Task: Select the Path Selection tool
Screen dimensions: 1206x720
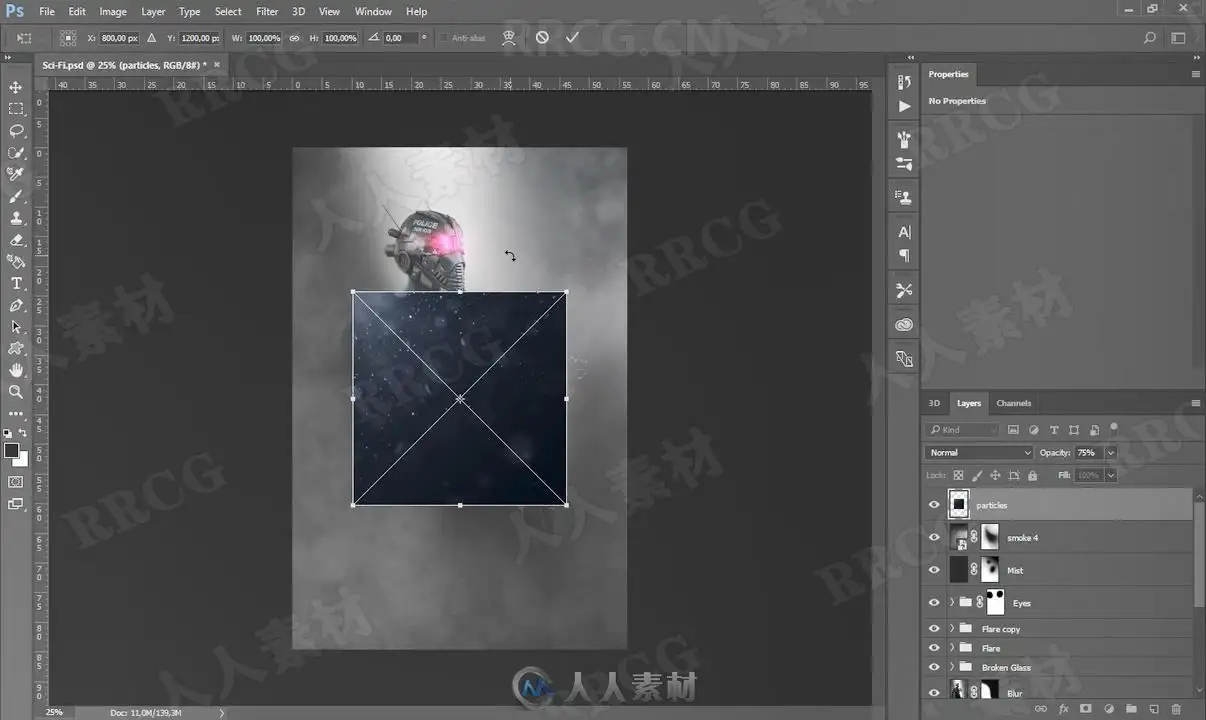Action: point(16,327)
